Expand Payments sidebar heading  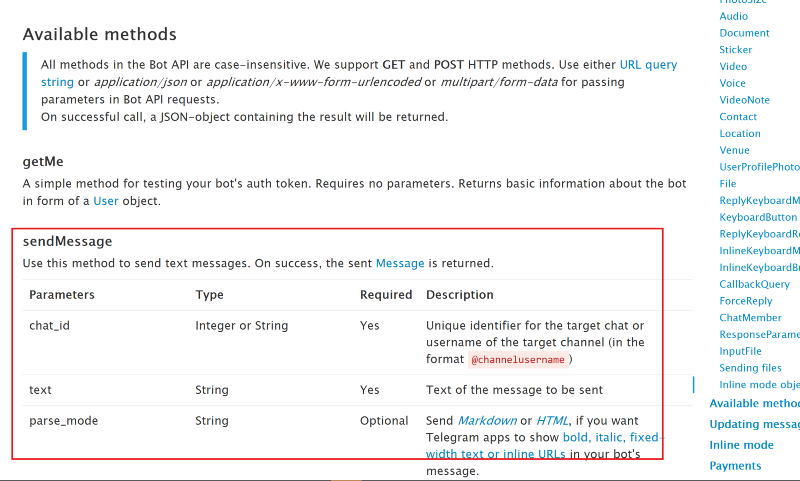click(735, 466)
